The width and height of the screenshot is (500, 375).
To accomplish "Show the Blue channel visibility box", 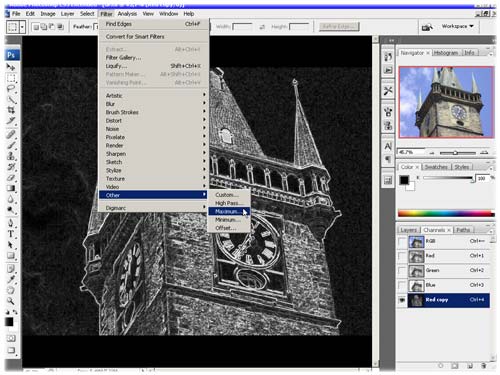I will point(402,285).
